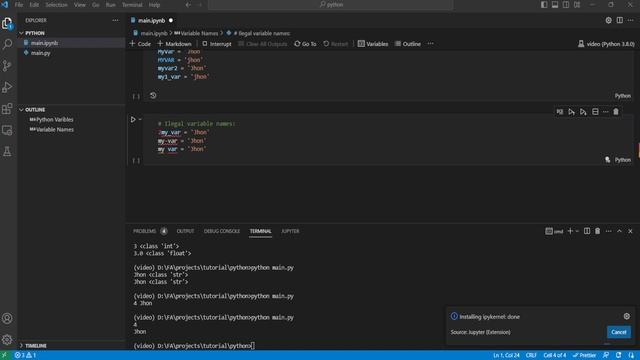This screenshot has height=360, width=640.
Task: Open the File menu
Action: pos(19,5)
